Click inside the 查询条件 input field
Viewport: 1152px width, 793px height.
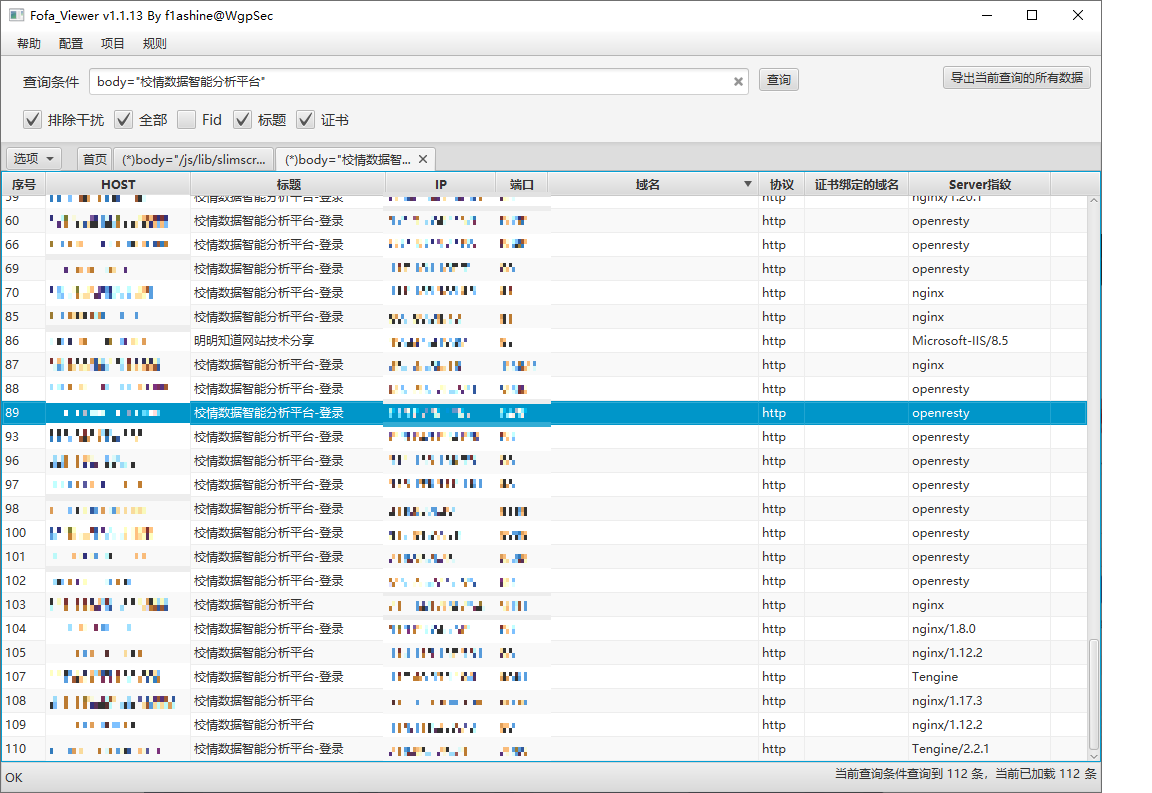coord(410,82)
